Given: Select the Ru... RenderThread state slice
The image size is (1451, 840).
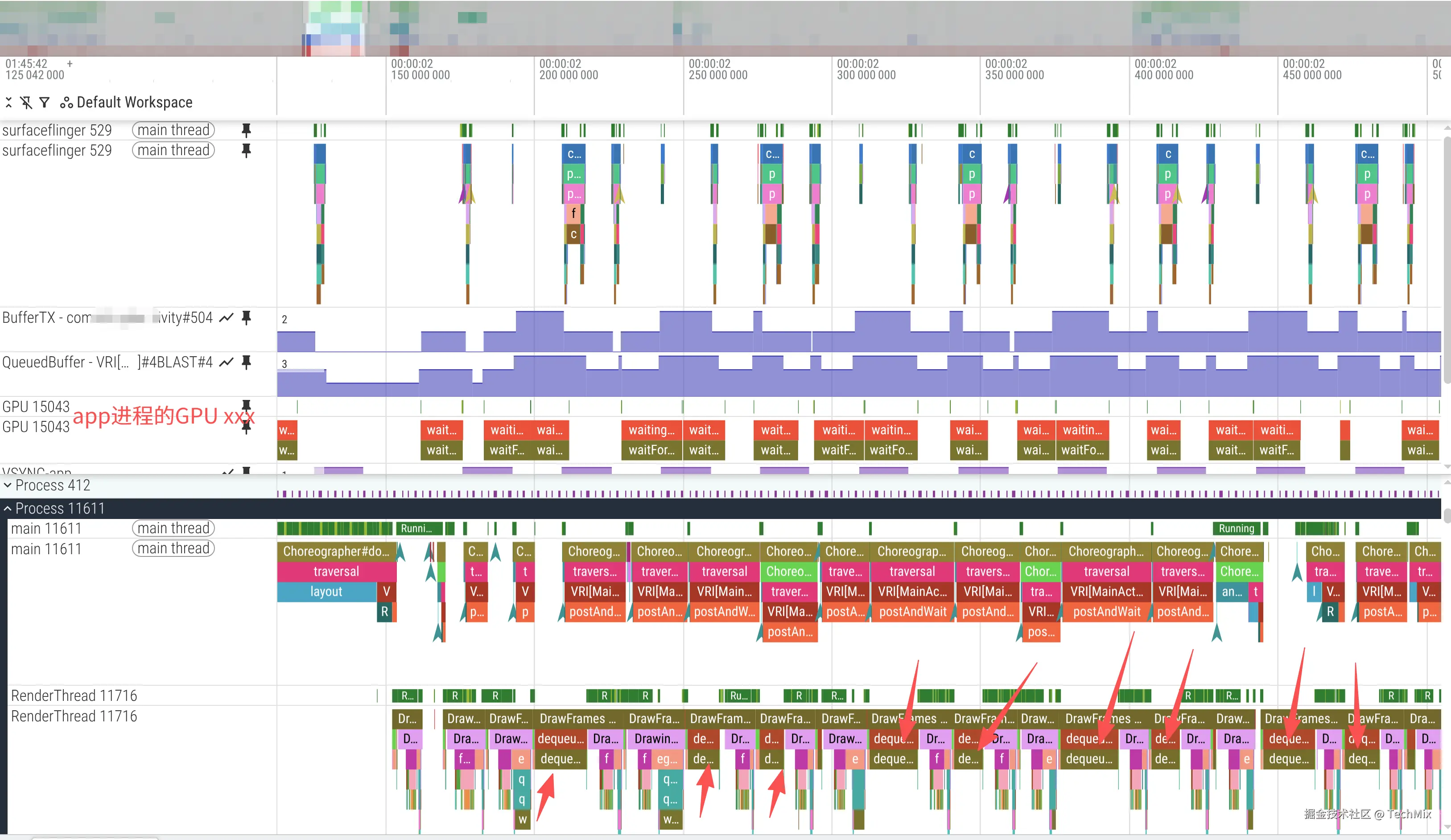Looking at the screenshot, I should coord(739,696).
